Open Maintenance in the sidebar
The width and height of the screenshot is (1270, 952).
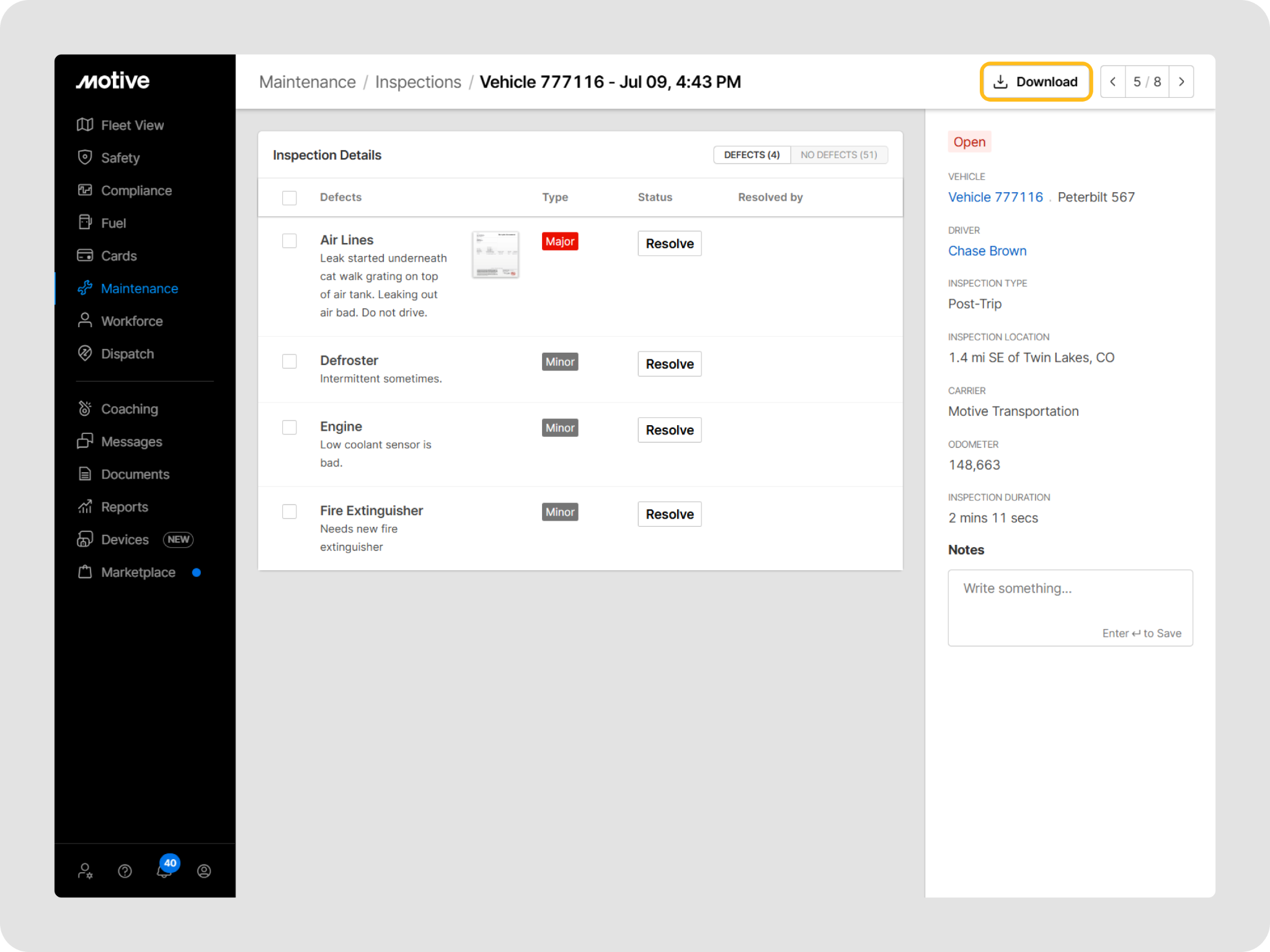pos(139,288)
